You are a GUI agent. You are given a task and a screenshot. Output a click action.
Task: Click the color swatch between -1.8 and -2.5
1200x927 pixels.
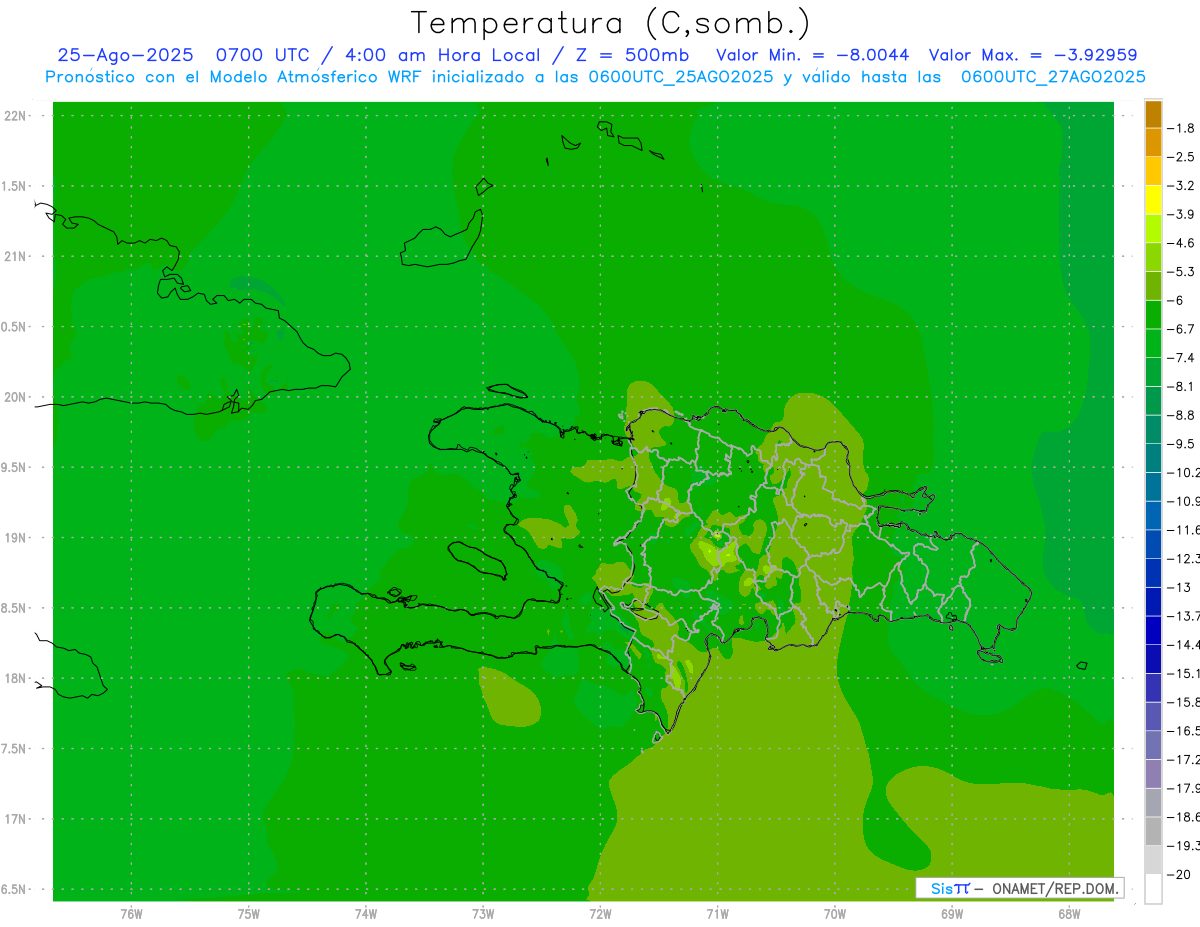click(x=1153, y=143)
